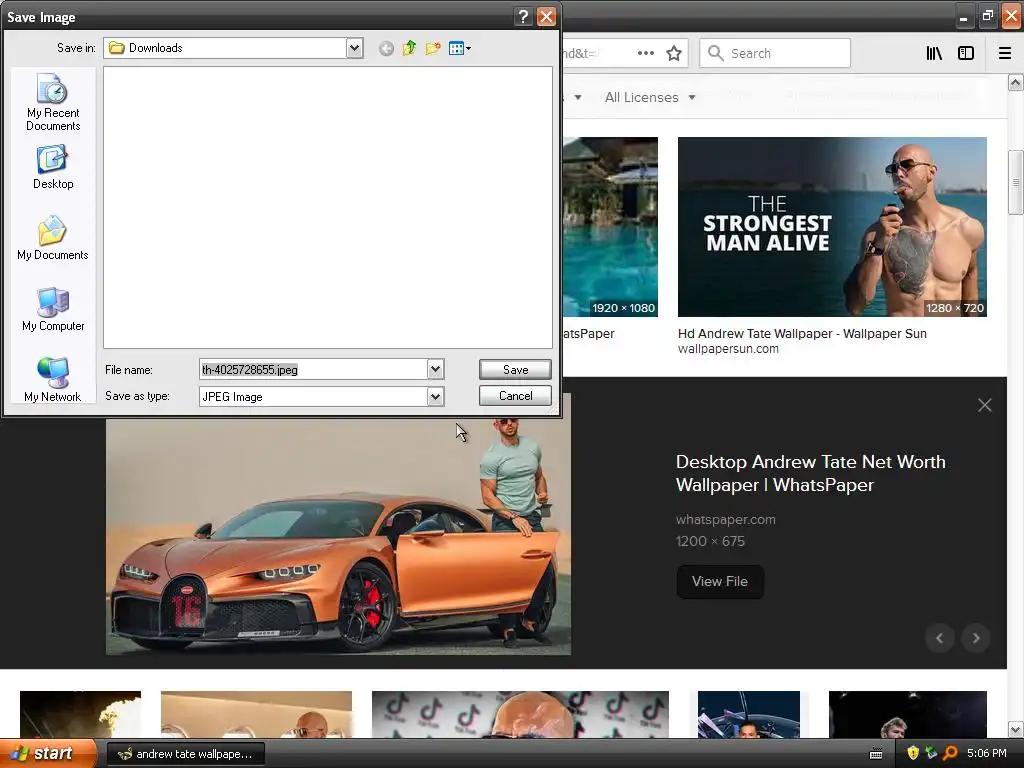Click andrew tate wallpaper taskbar button
The height and width of the screenshot is (768, 1024).
click(185, 754)
